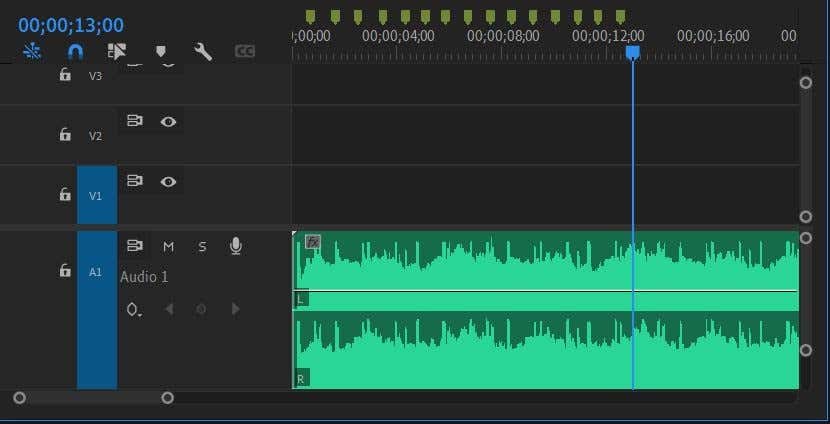The height and width of the screenshot is (424, 830).
Task: Click left handle of horizontal zoom bar
Action: pyautogui.click(x=19, y=398)
